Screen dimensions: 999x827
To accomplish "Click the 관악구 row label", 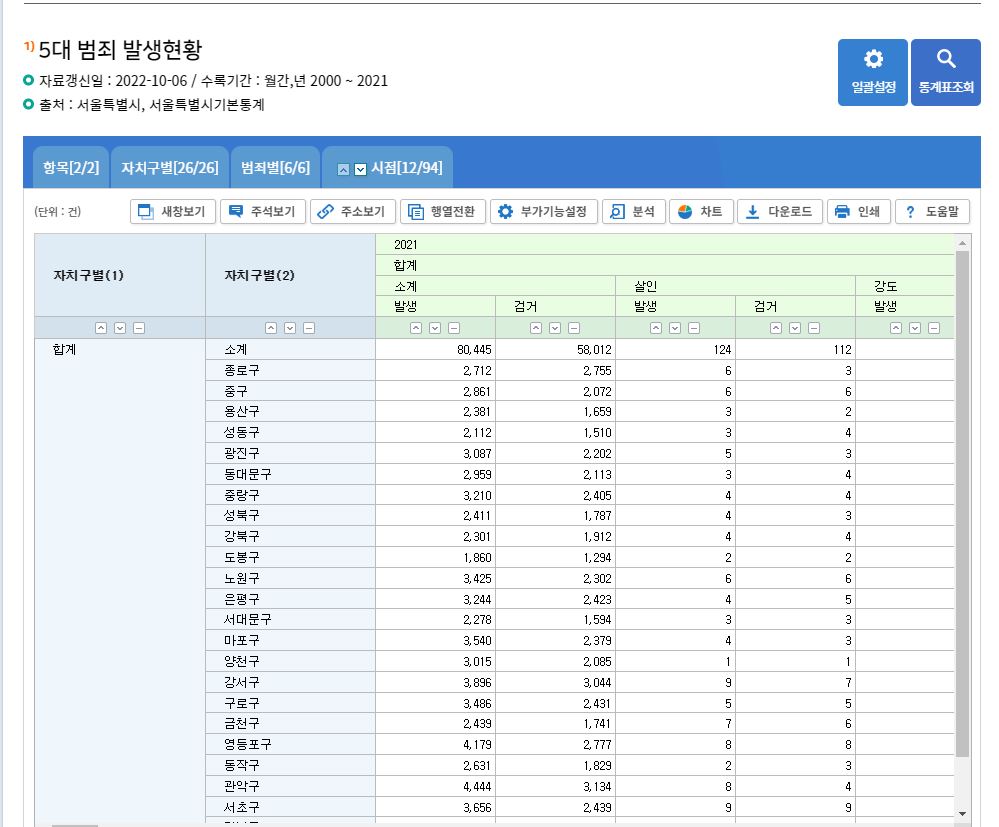I will click(241, 786).
